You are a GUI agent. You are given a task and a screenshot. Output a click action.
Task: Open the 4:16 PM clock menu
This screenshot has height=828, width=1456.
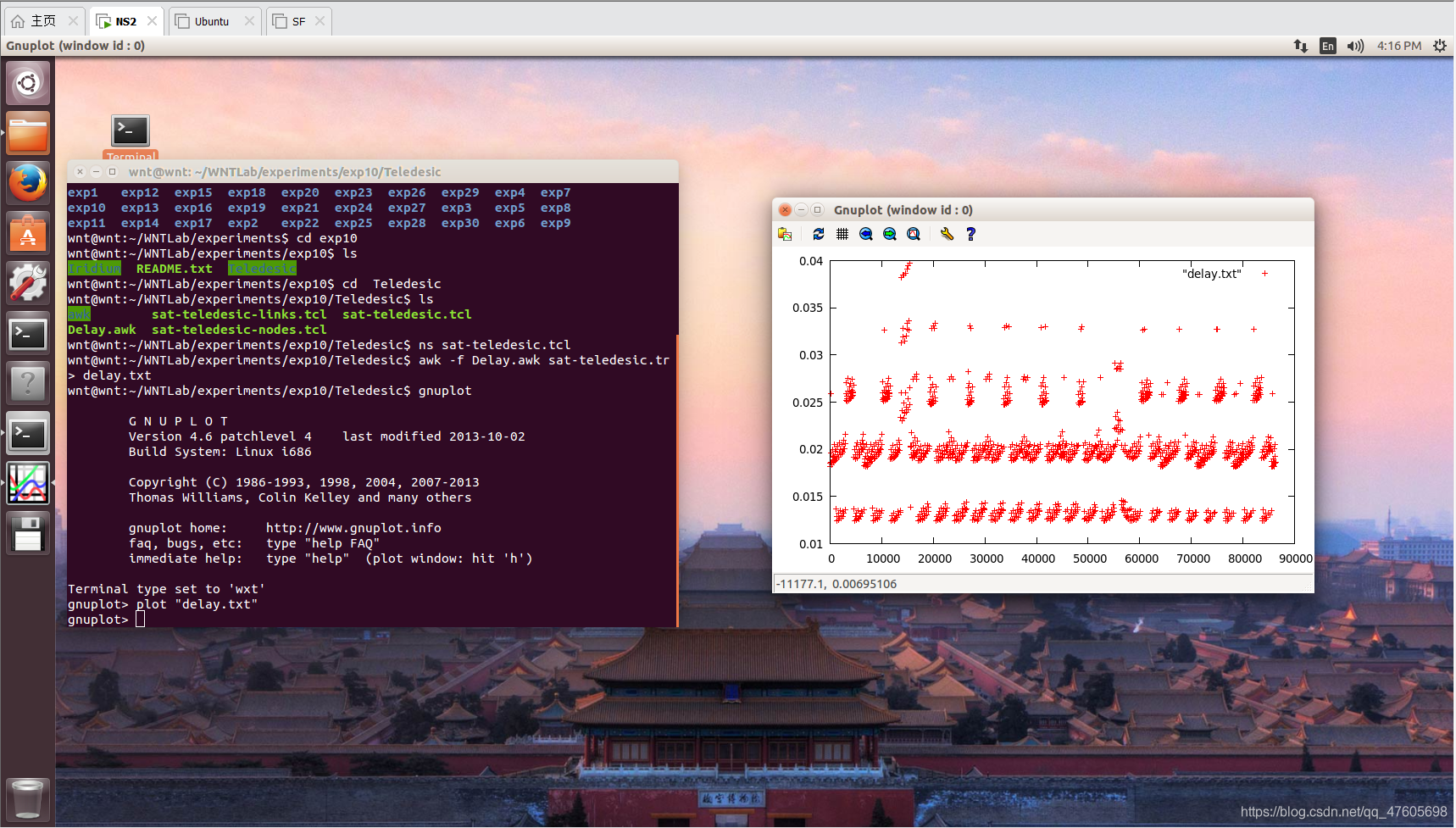[1399, 46]
